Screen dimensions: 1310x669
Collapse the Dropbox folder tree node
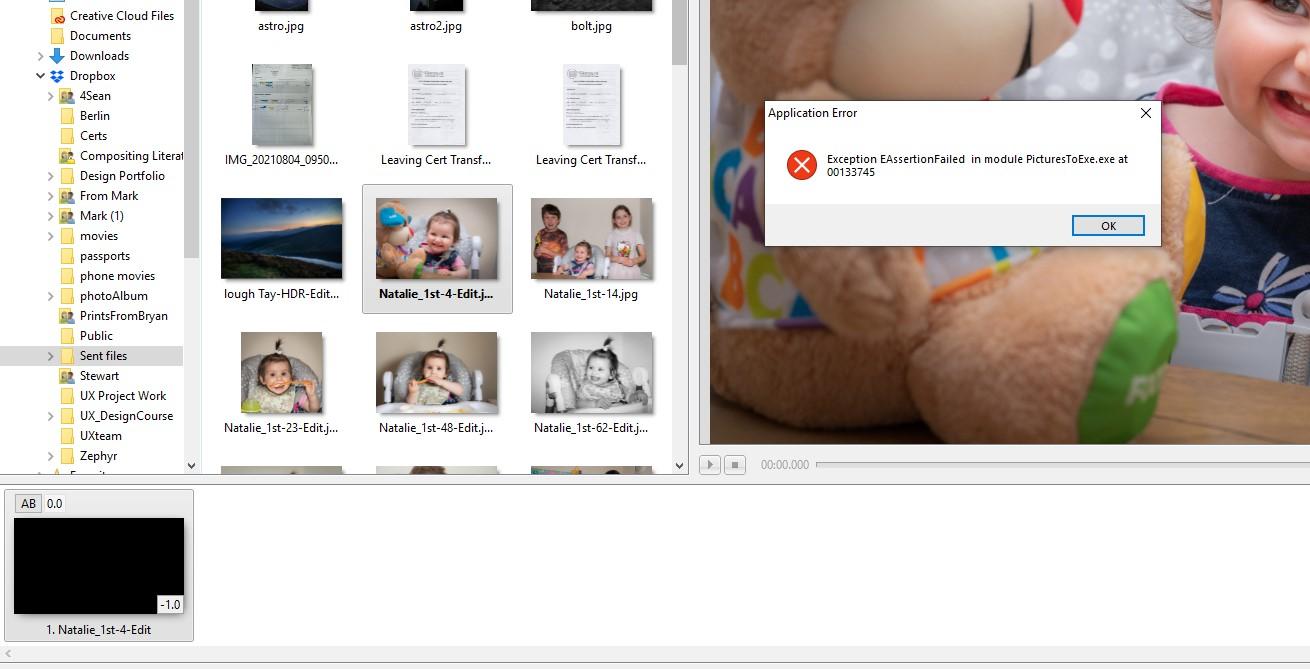40,76
